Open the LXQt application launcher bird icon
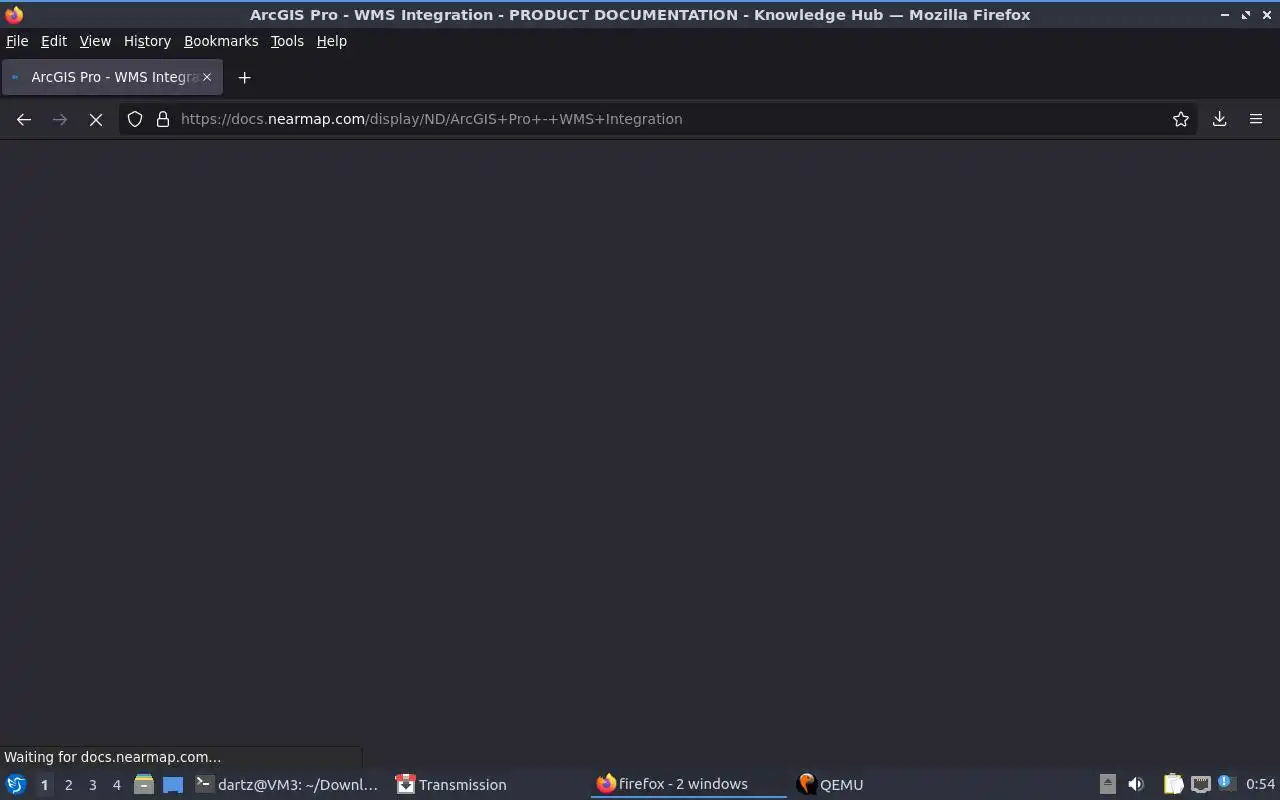 (16, 785)
